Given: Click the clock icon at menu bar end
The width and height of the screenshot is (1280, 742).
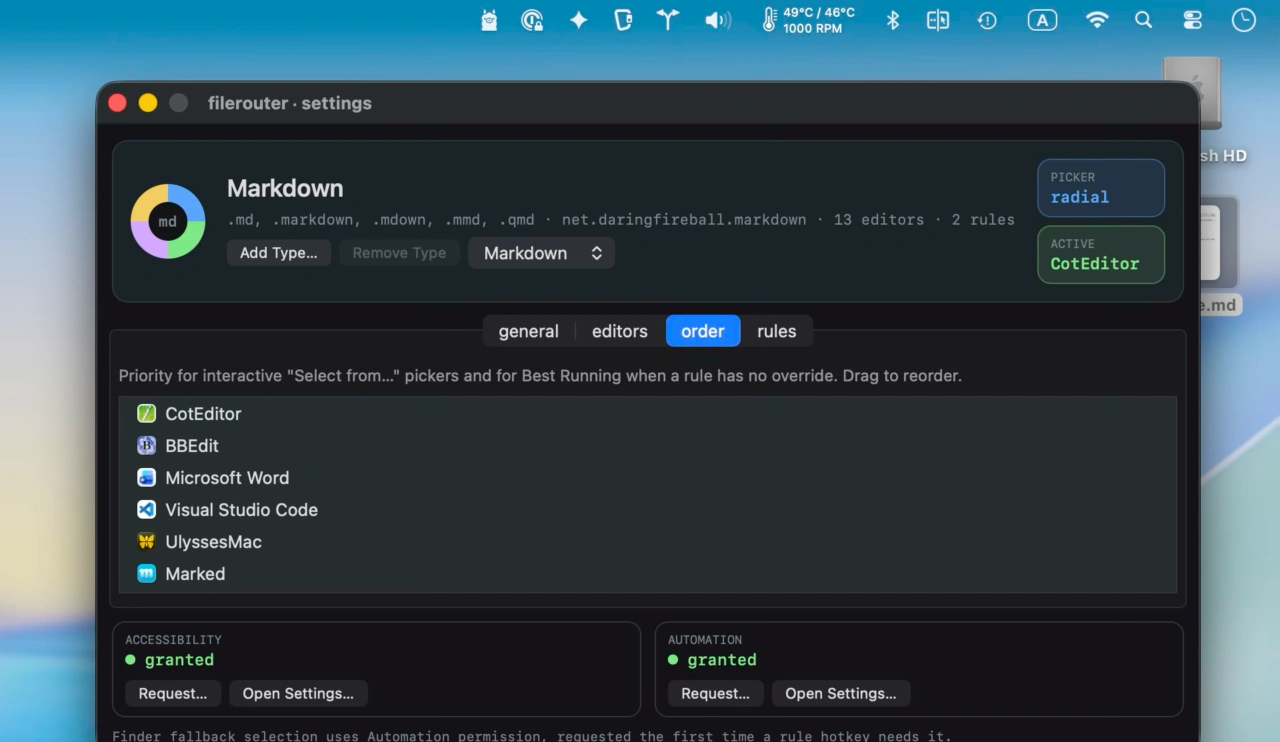Looking at the screenshot, I should [1243, 20].
